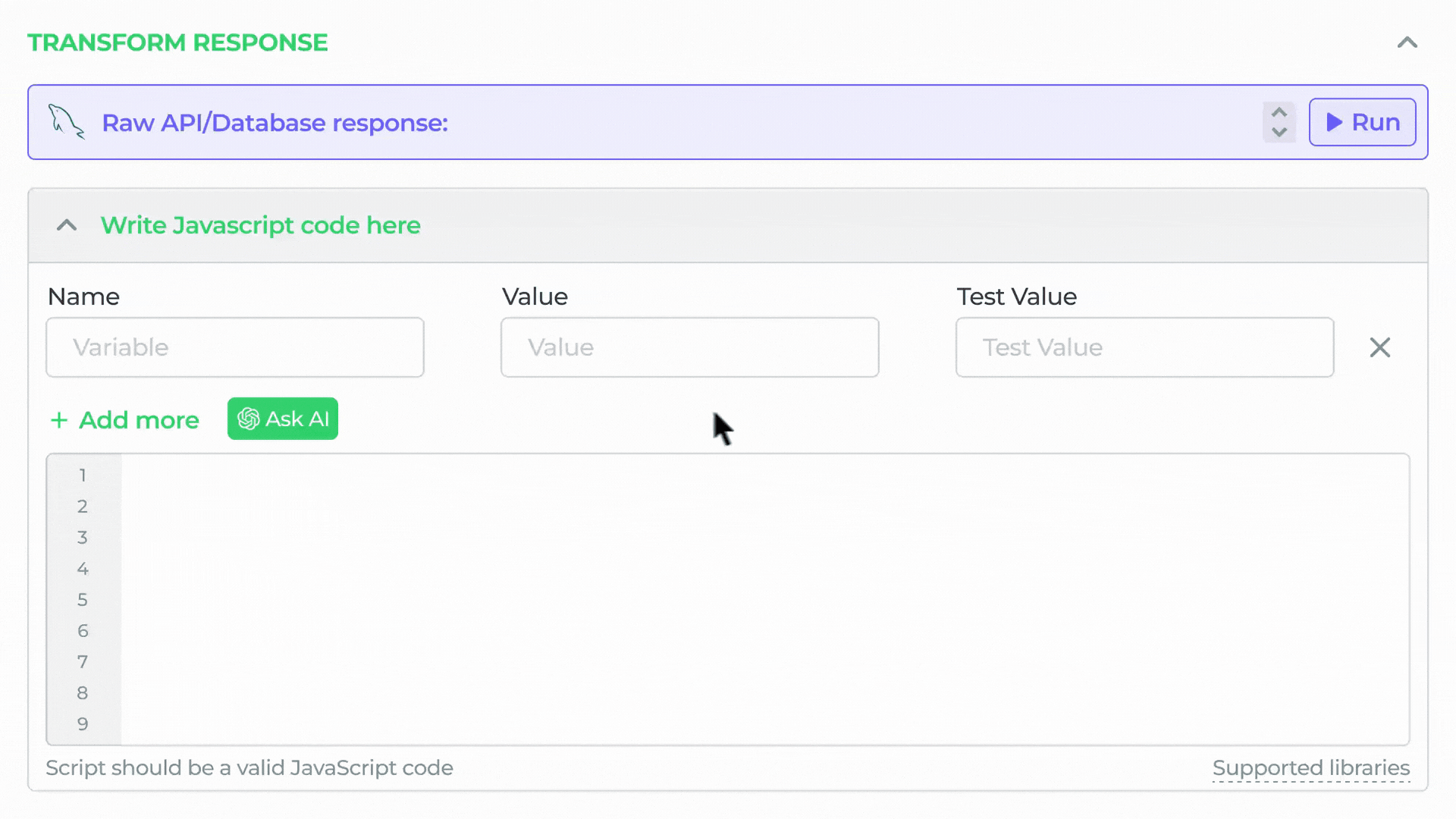The height and width of the screenshot is (819, 1456).
Task: Click the Value input field
Action: pos(689,347)
